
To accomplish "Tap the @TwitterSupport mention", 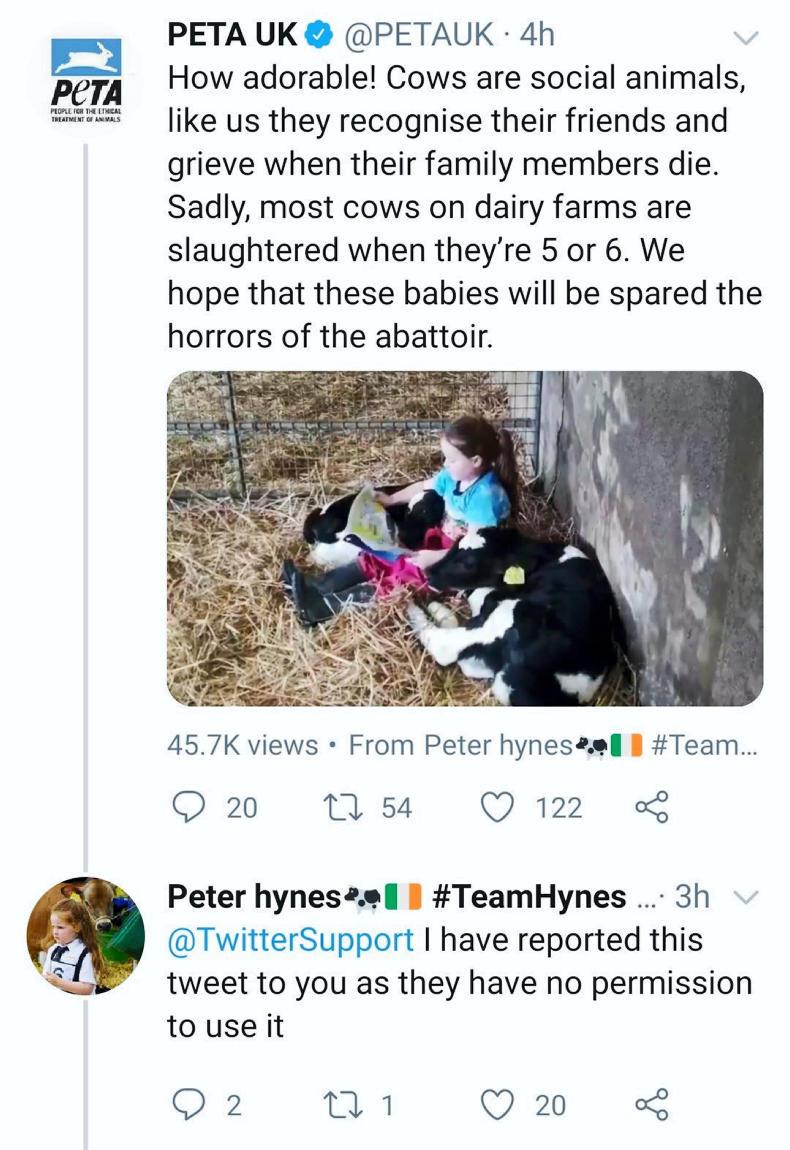I will [x=290, y=940].
